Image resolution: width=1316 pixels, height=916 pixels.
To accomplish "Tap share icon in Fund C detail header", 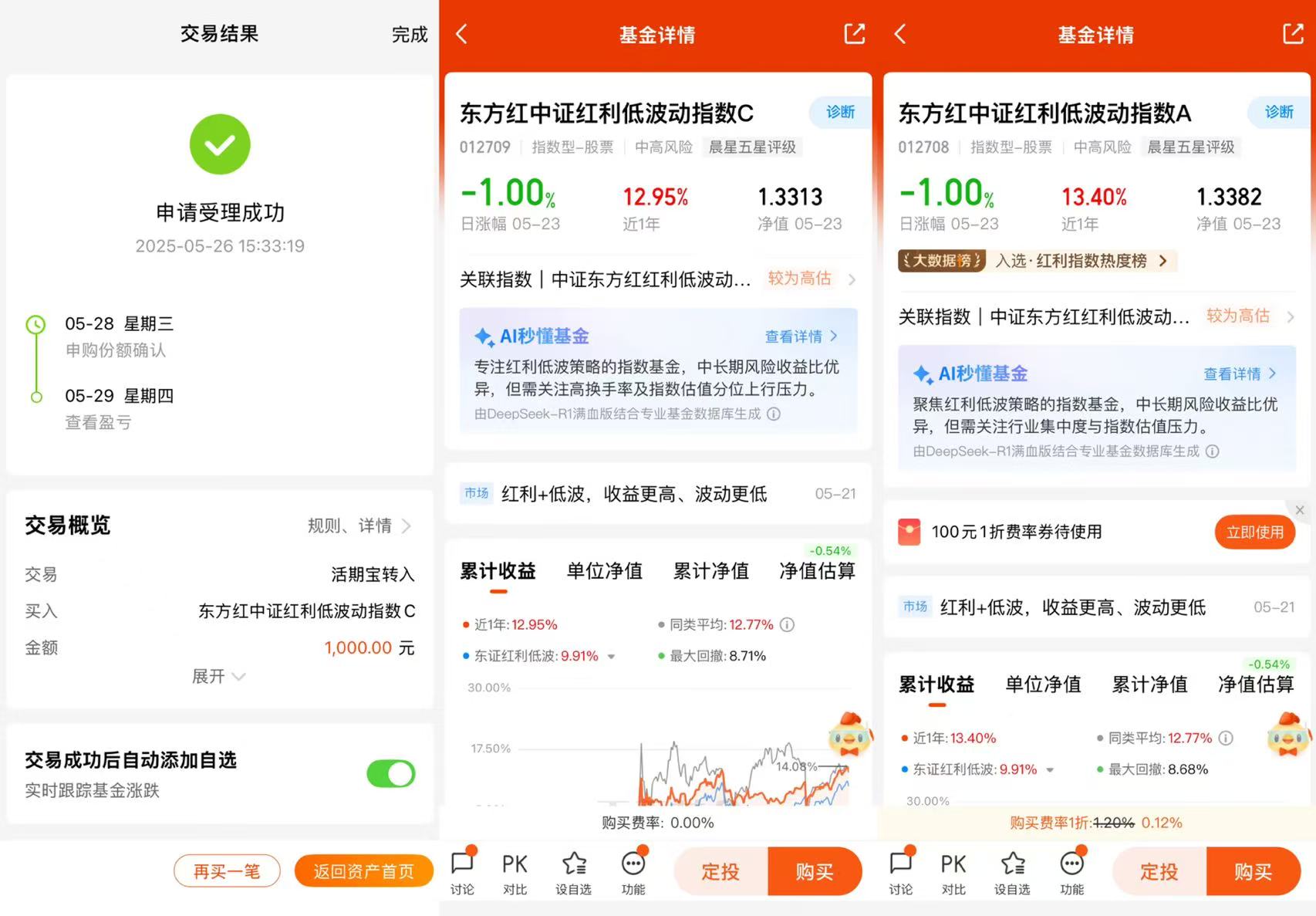I will pos(855,34).
